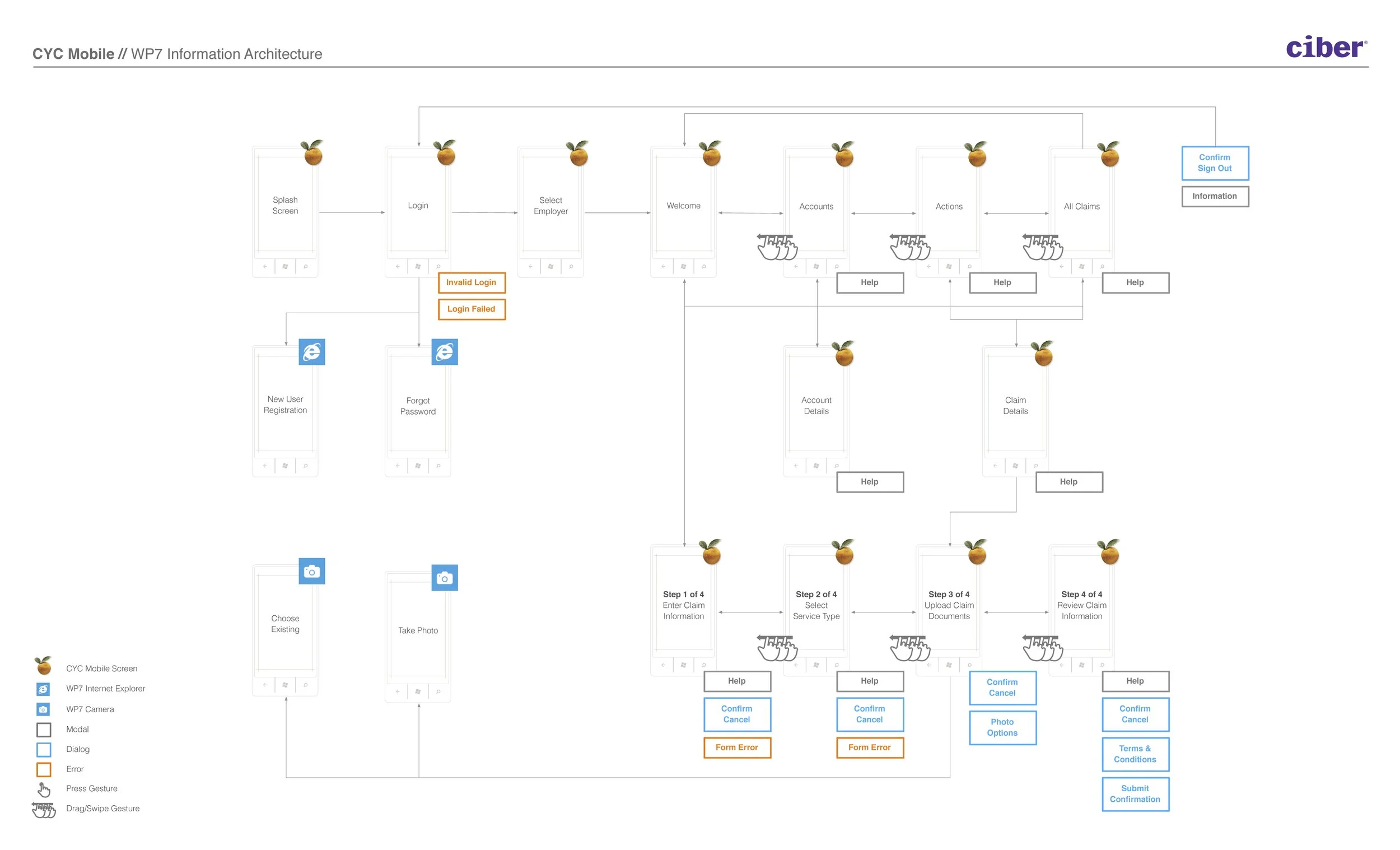The height and width of the screenshot is (850, 1400).
Task: Click Internet Explorer icon on Forgot Password
Action: (444, 352)
